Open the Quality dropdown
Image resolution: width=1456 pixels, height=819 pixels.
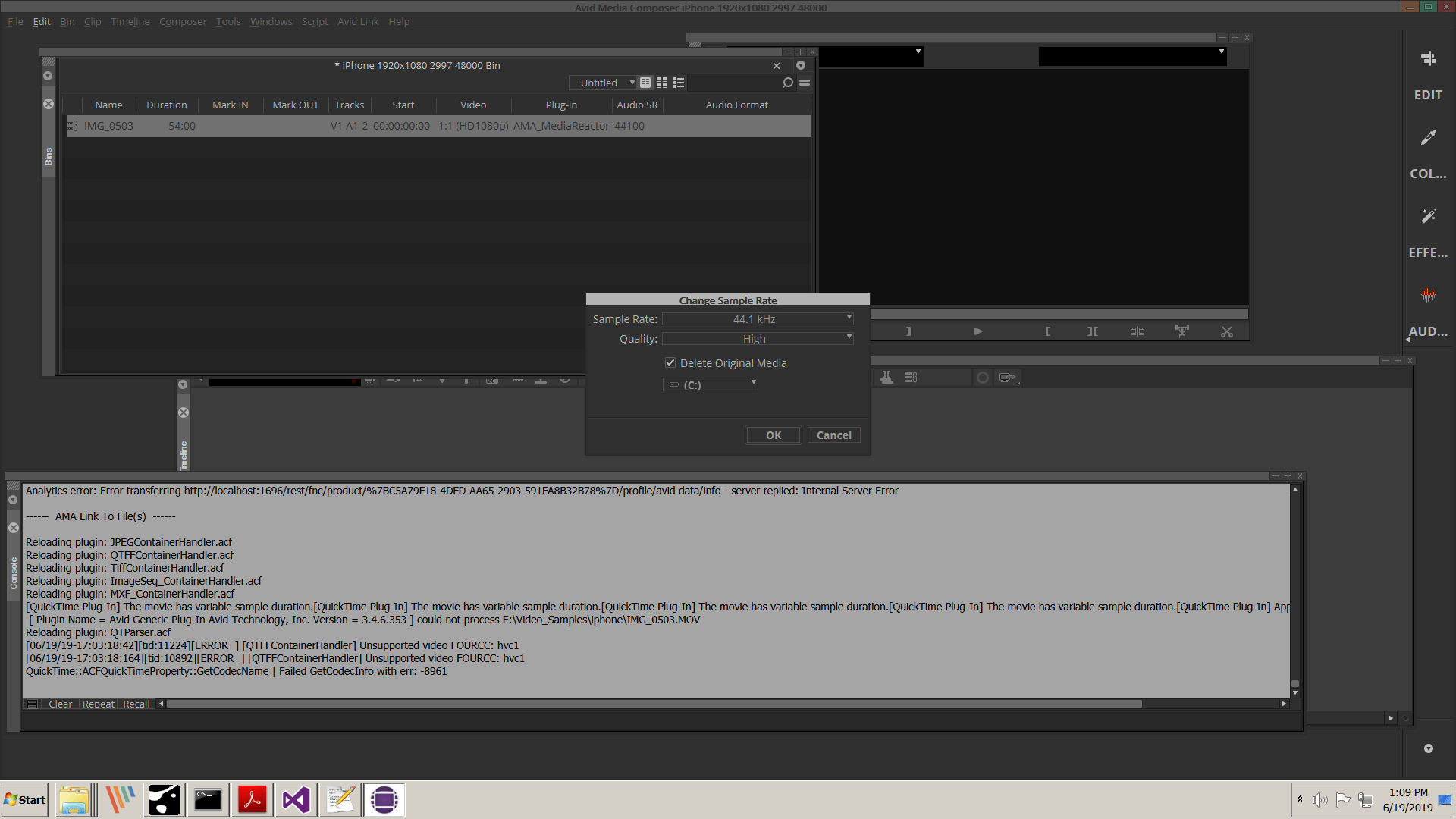[758, 339]
